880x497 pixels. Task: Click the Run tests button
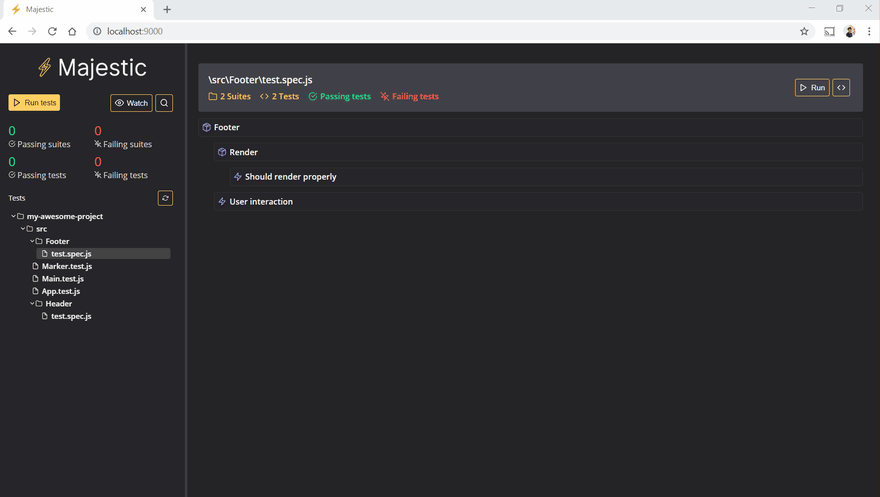[34, 103]
